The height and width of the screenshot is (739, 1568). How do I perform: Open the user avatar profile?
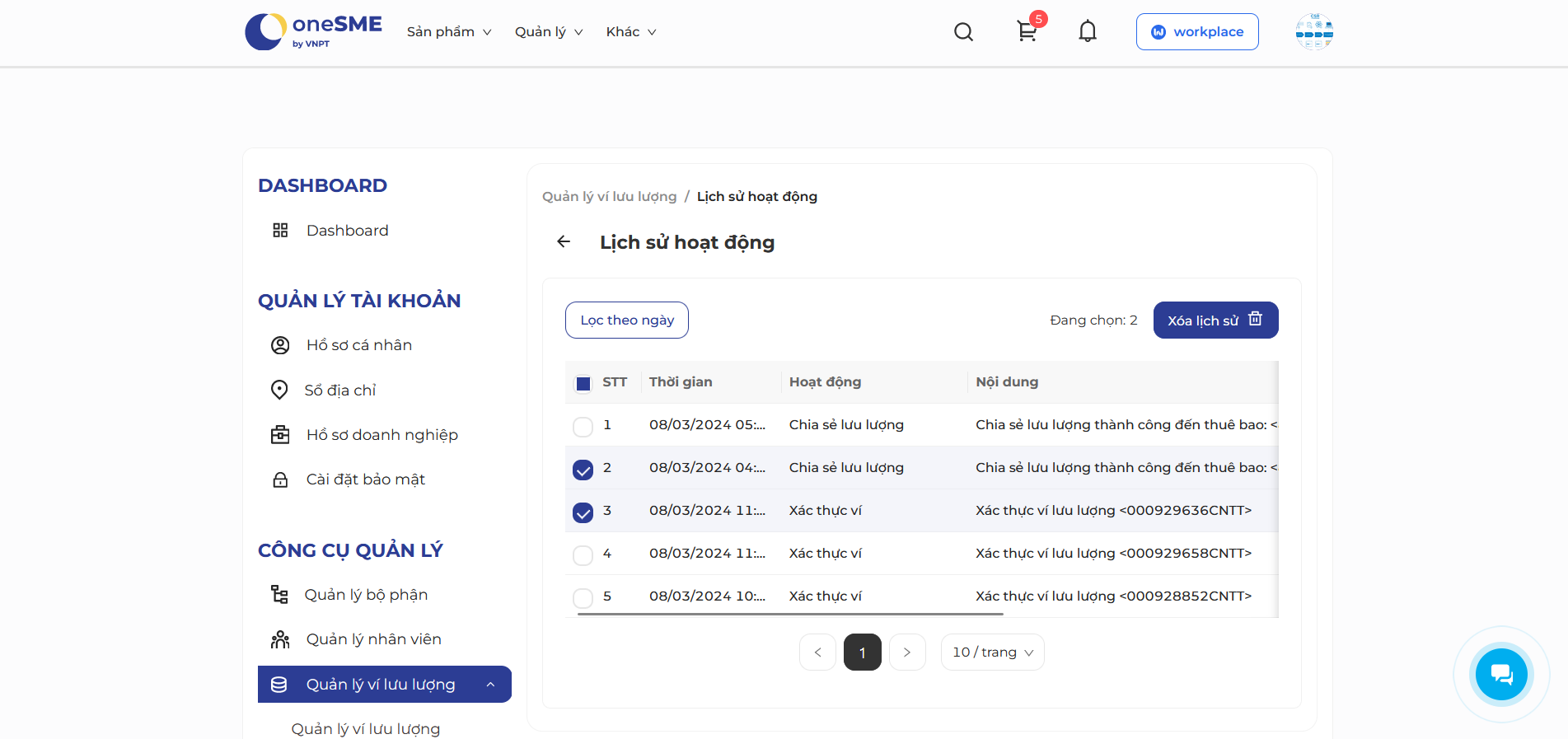click(1314, 32)
